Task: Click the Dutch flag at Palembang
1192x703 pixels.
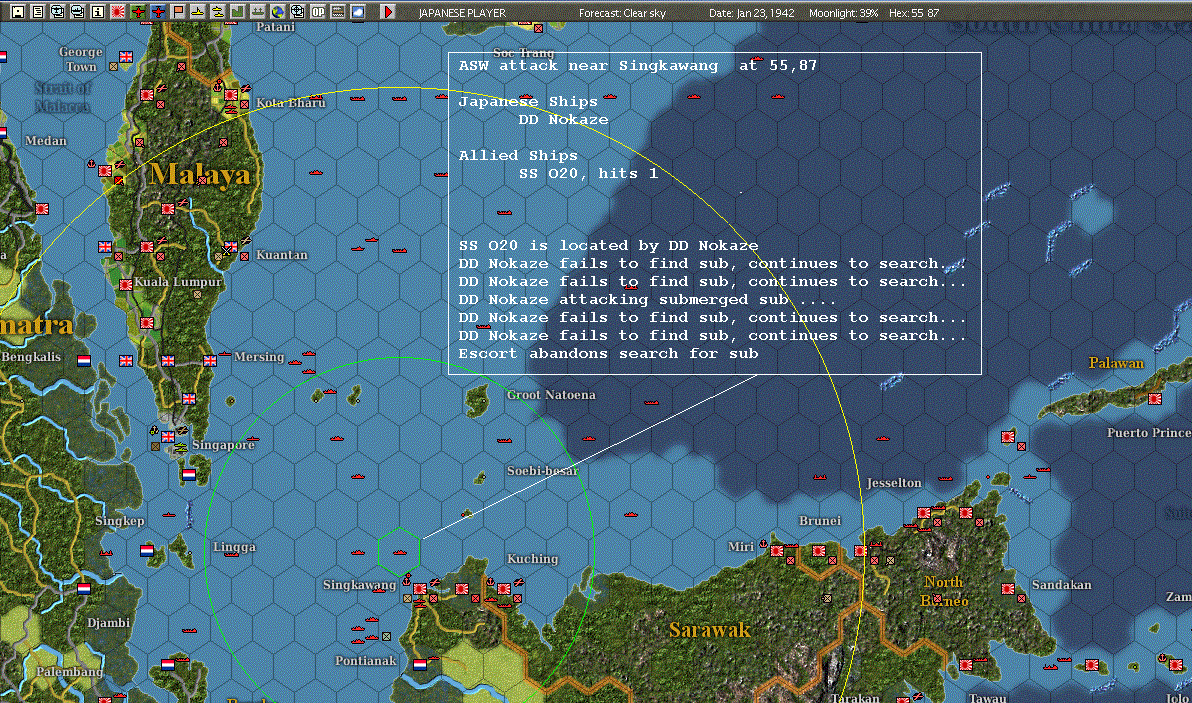Action: [x=168, y=665]
